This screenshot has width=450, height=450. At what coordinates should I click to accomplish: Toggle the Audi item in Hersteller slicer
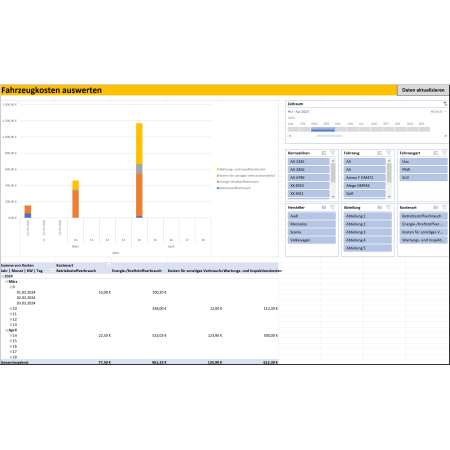click(312, 216)
